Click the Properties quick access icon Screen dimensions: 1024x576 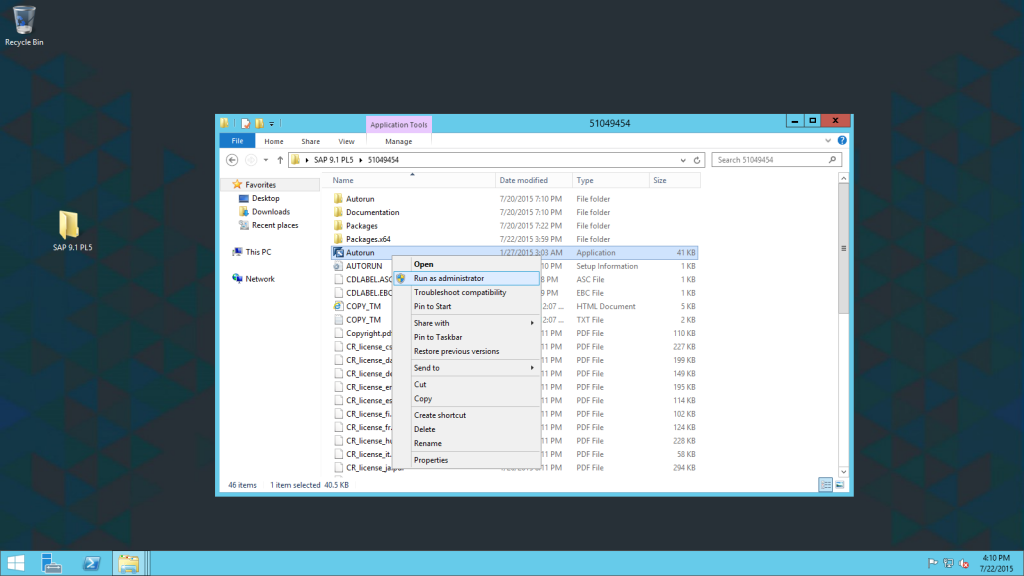(246, 123)
